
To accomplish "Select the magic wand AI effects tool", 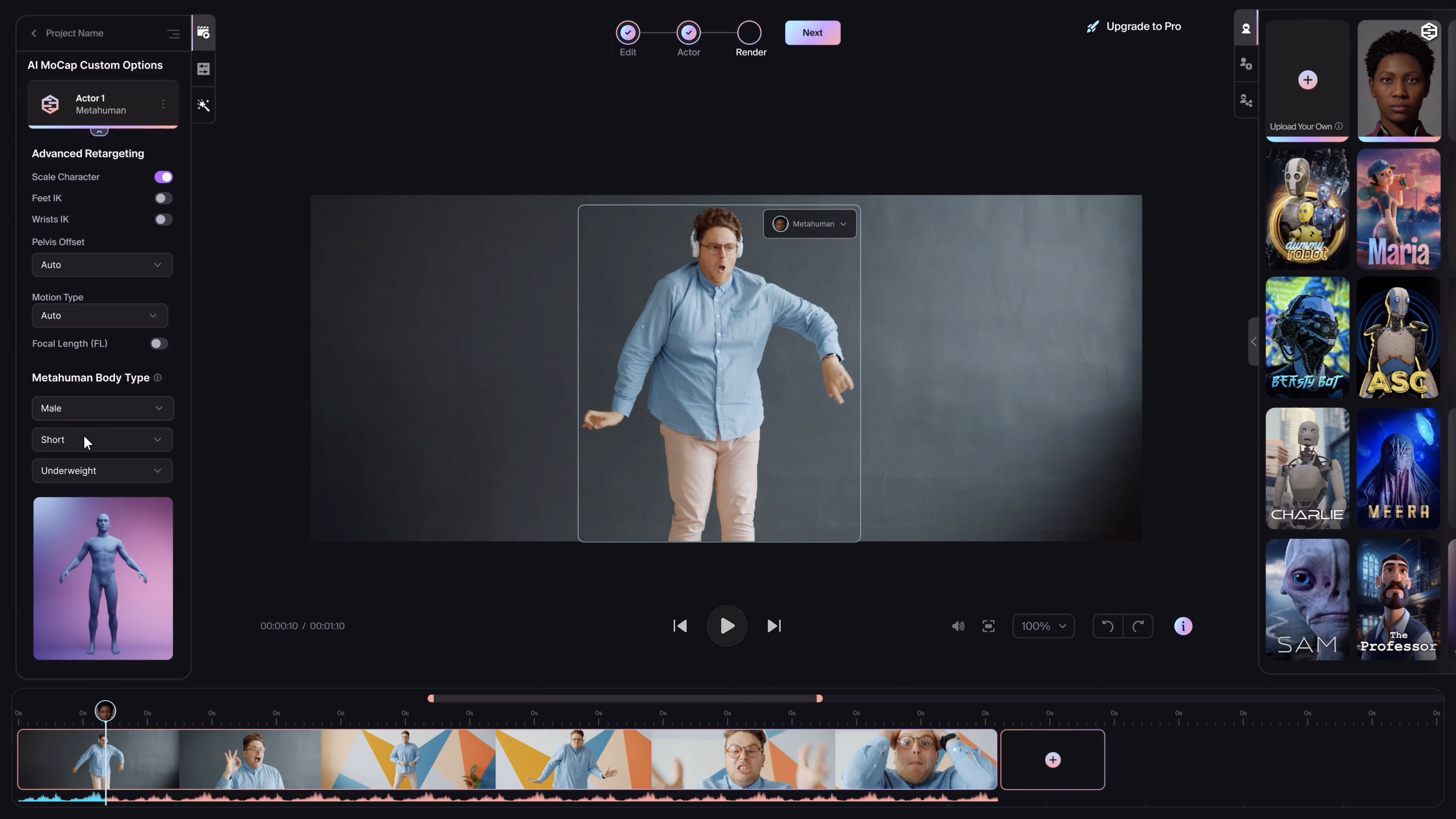I will click(203, 105).
